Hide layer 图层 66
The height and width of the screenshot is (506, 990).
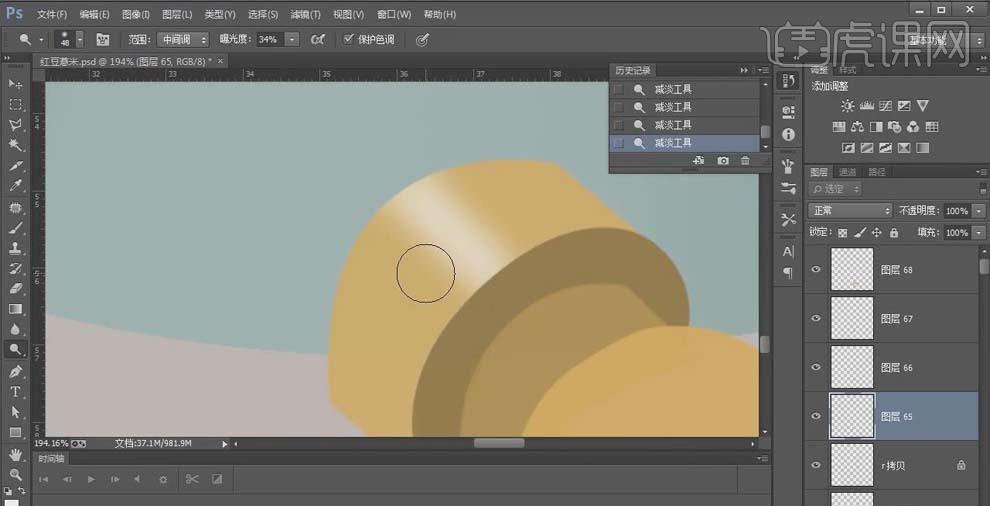(x=816, y=368)
